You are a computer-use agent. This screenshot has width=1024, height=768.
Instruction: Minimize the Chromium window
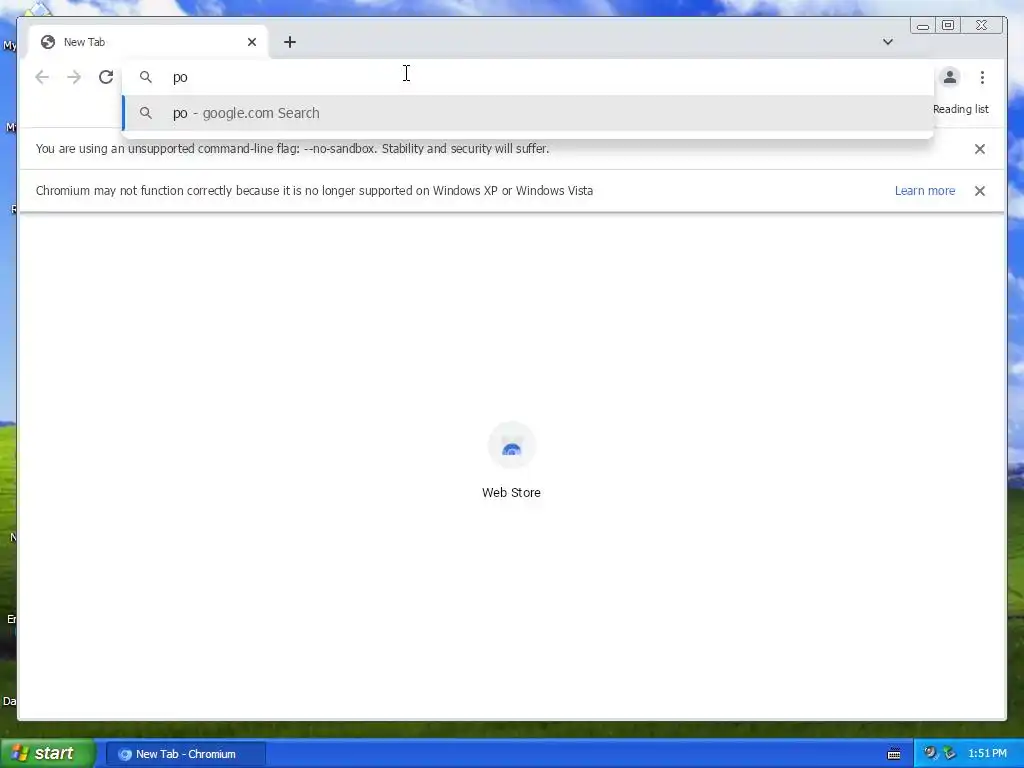coord(923,25)
